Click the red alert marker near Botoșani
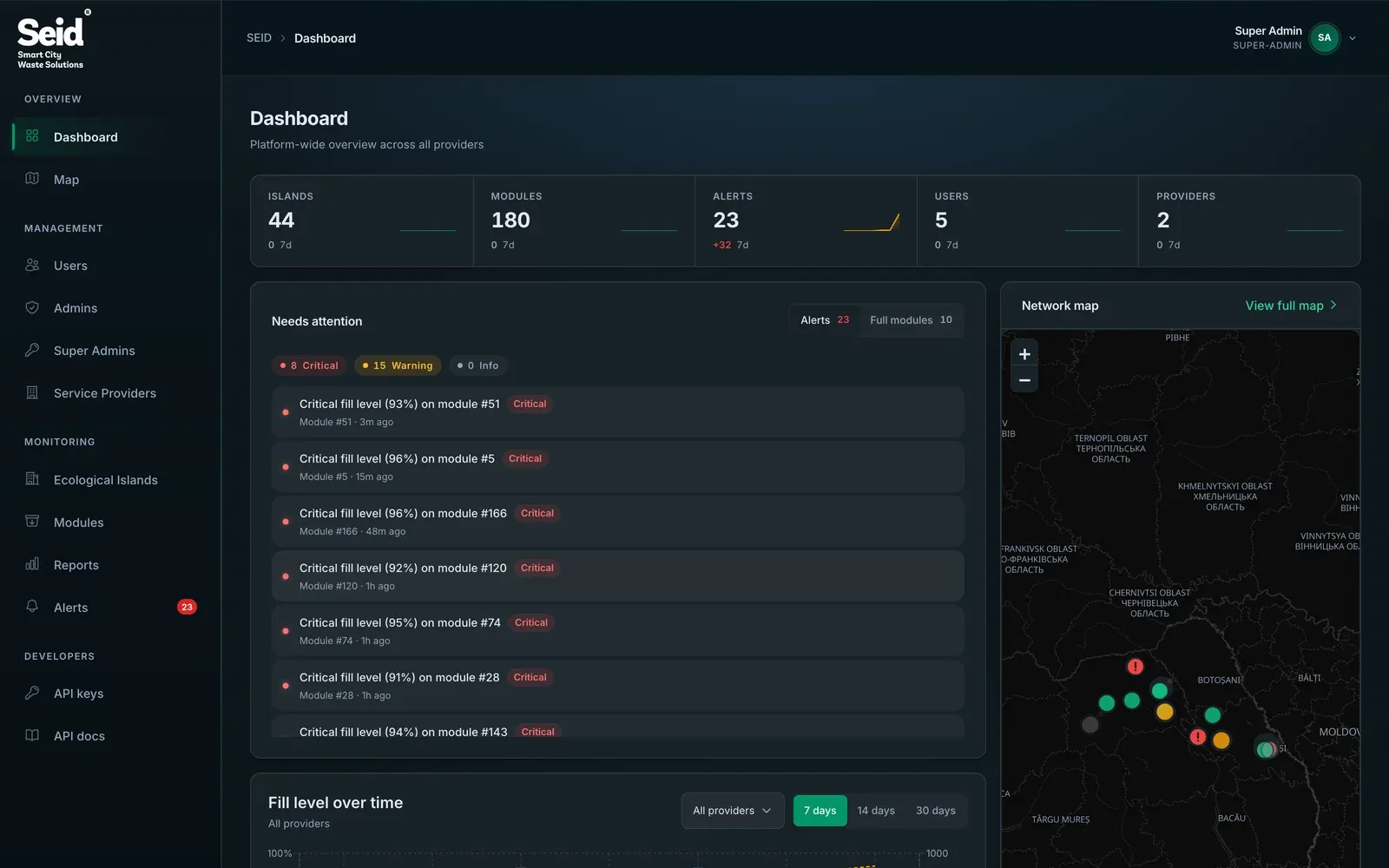 point(1198,737)
